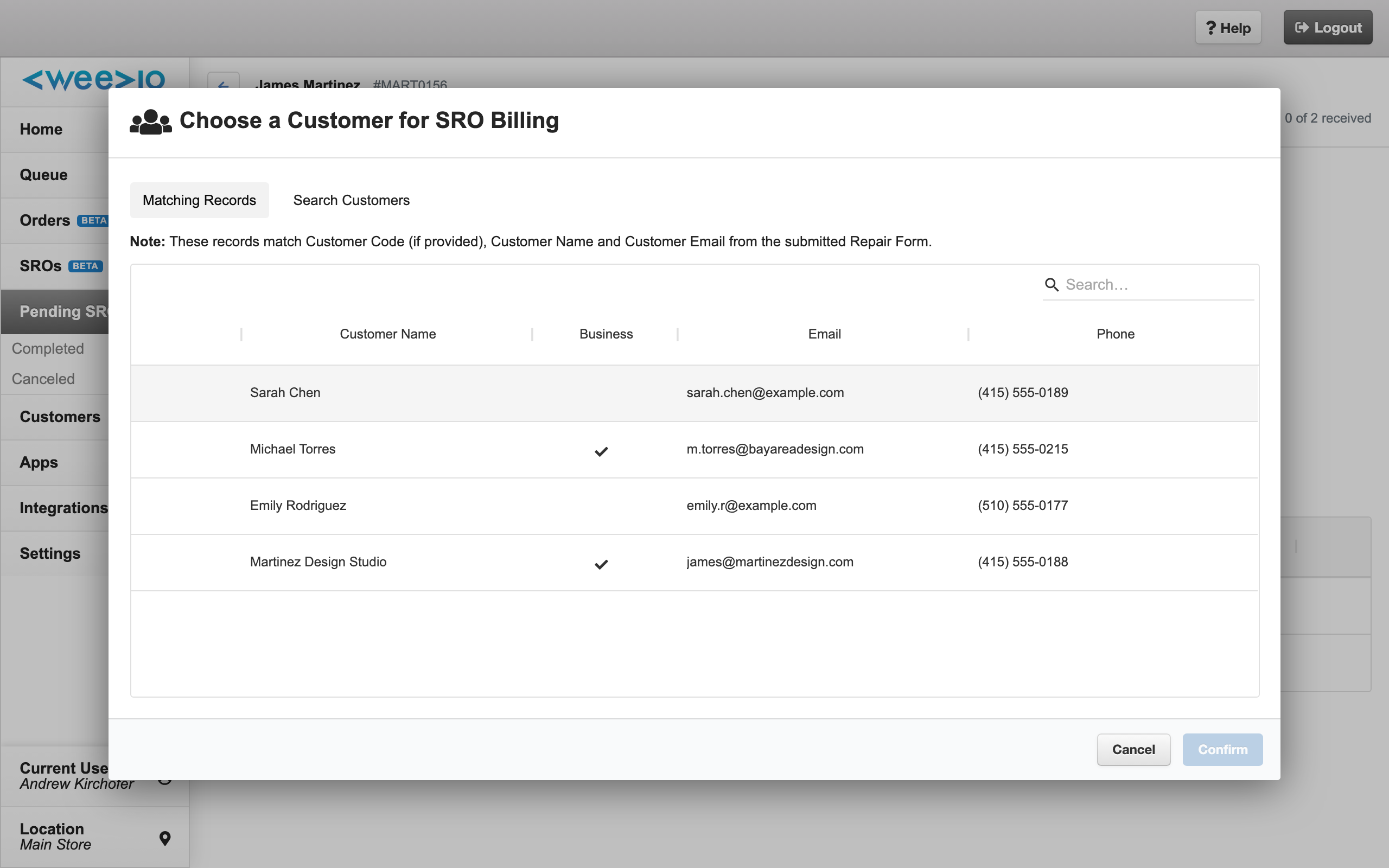The width and height of the screenshot is (1389, 868).
Task: Select the Sarah Chen row
Action: pos(694,393)
